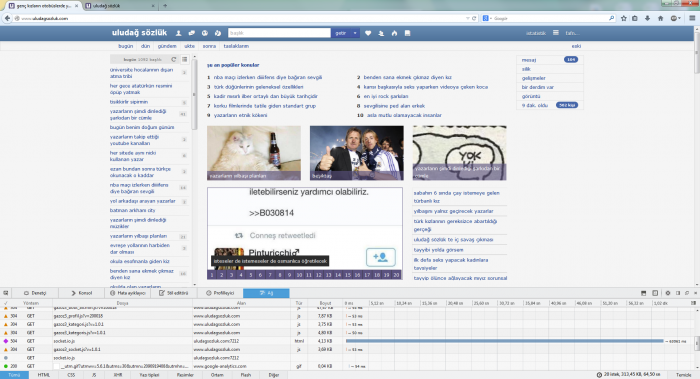Switch to the Konsol tab
Screen dimensions: 700x379
(82, 293)
